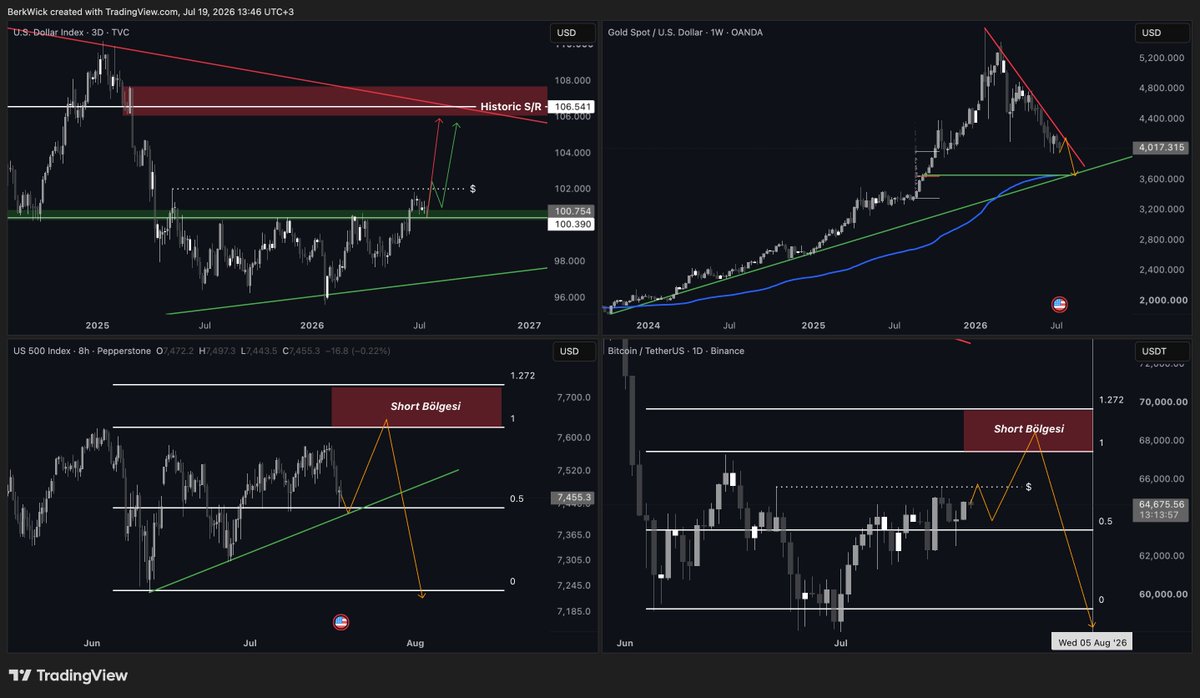Click the 2027 time label on Dollar Index
1200x698 pixels.
[529, 326]
